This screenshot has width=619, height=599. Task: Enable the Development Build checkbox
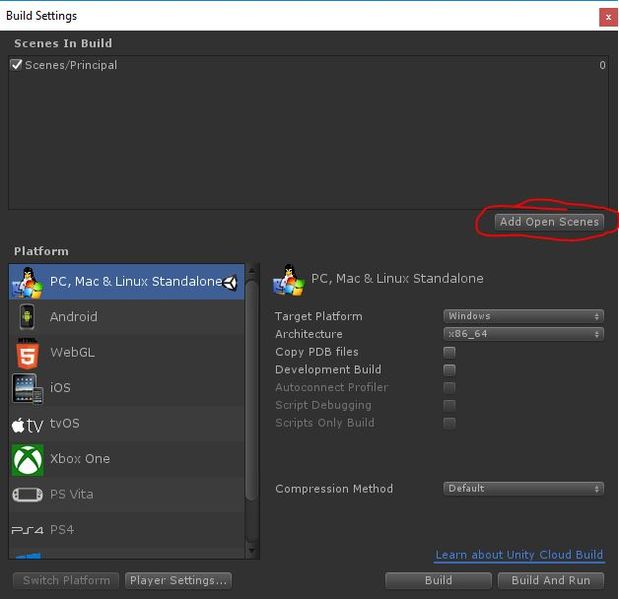click(x=449, y=370)
